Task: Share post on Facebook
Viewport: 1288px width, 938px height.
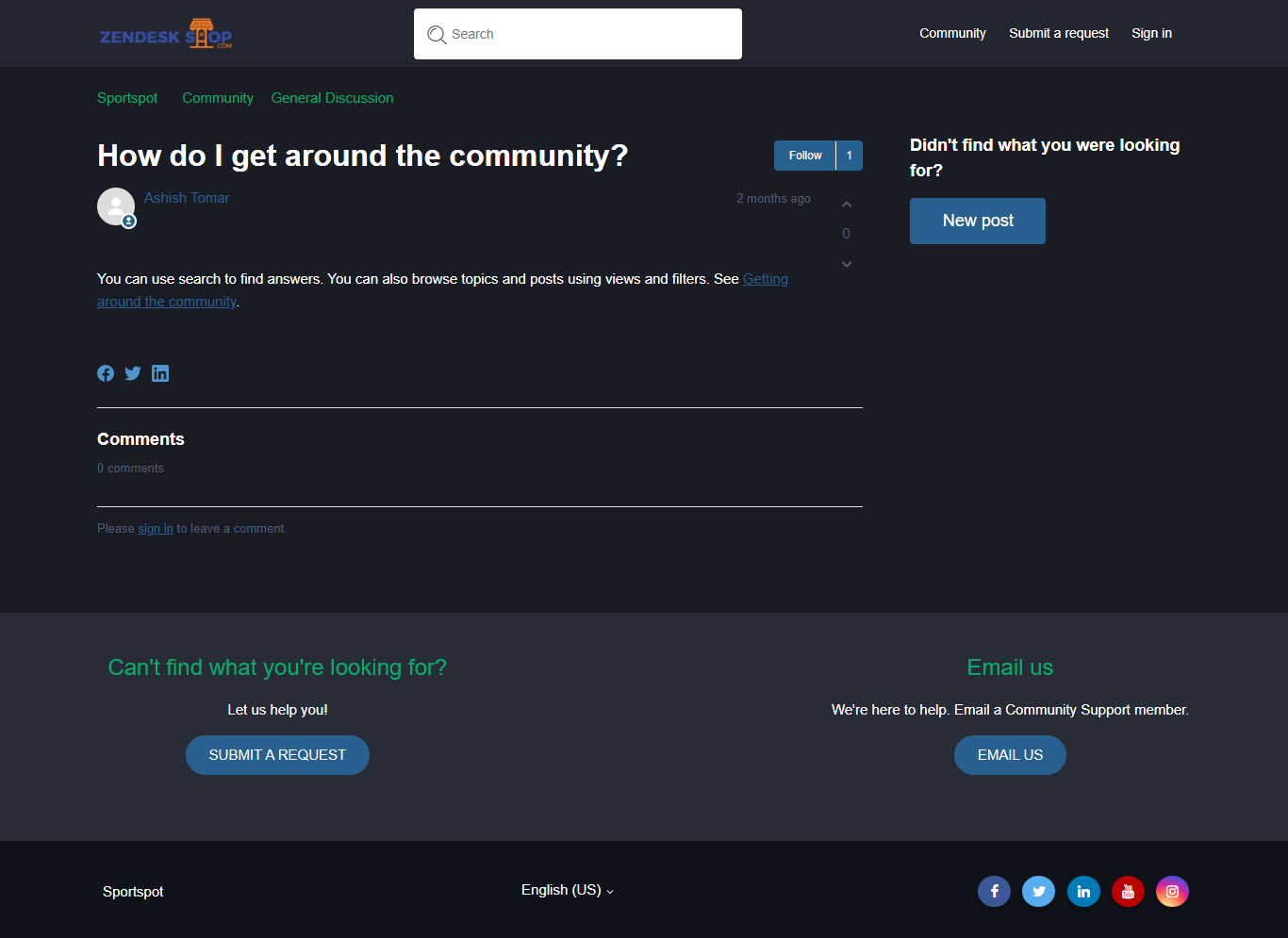Action: 106,373
